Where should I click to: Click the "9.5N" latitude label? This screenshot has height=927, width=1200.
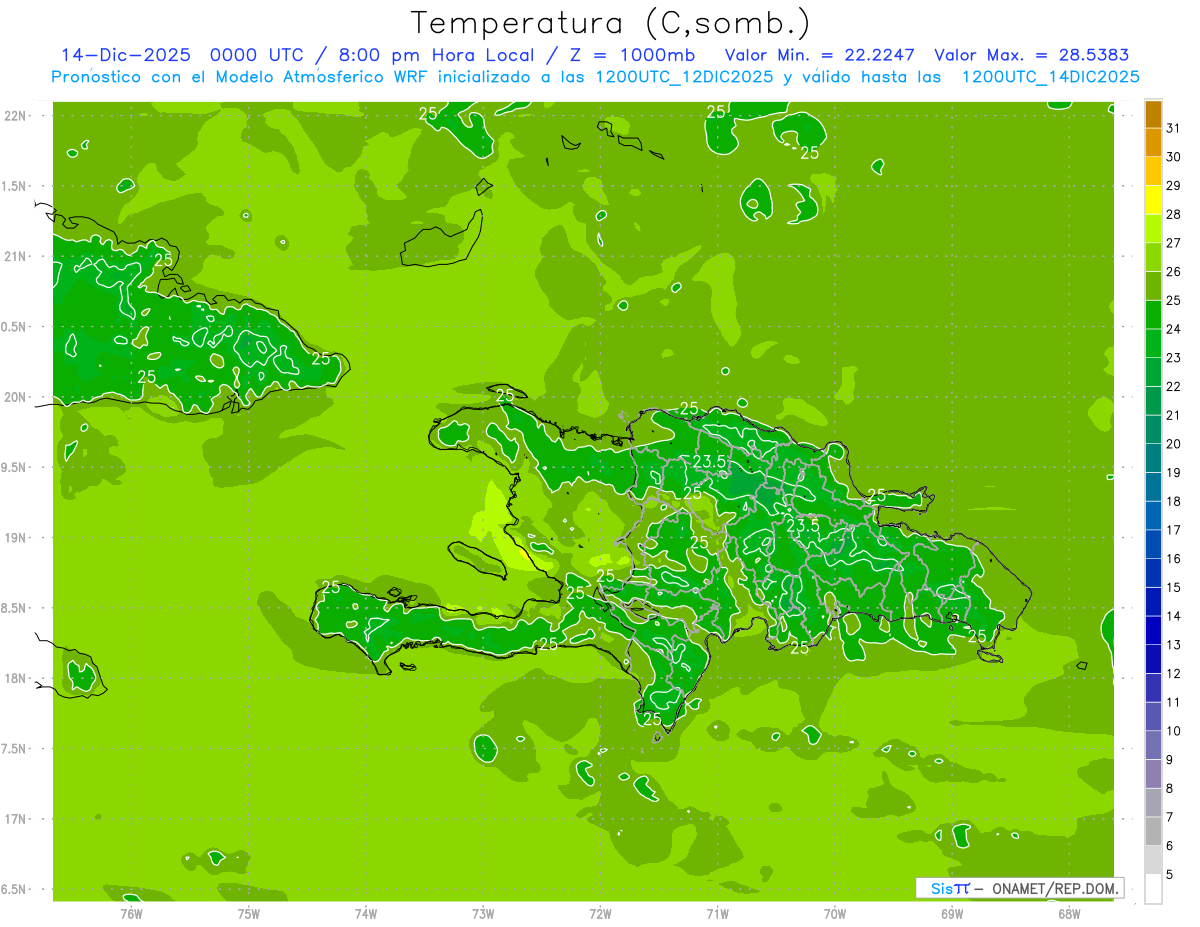click(x=16, y=467)
